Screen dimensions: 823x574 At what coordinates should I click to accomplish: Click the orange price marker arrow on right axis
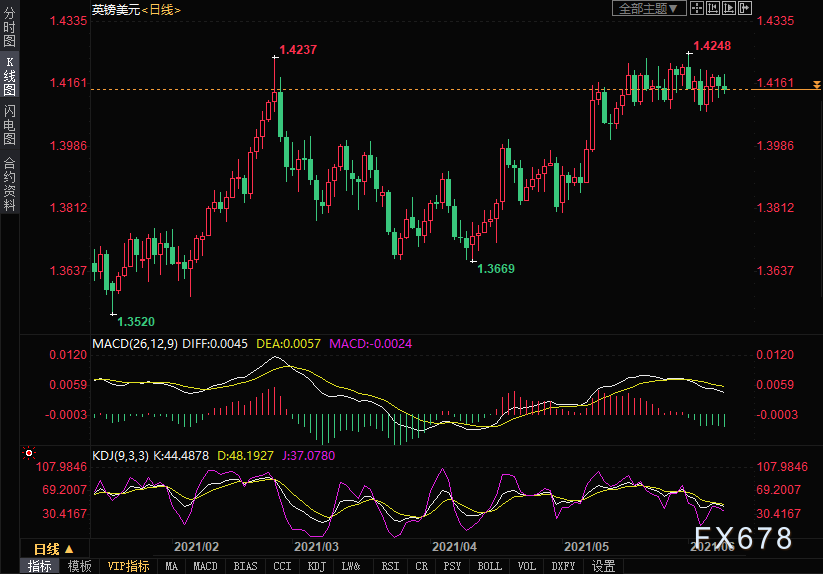pyautogui.click(x=816, y=85)
